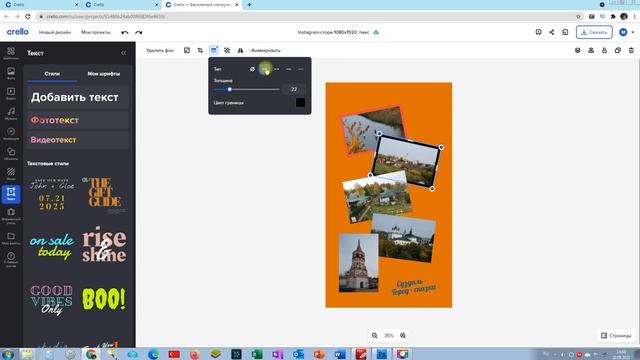Click Удалить фон in image toolbar
Screen dimensions: 640x360
coord(160,50)
